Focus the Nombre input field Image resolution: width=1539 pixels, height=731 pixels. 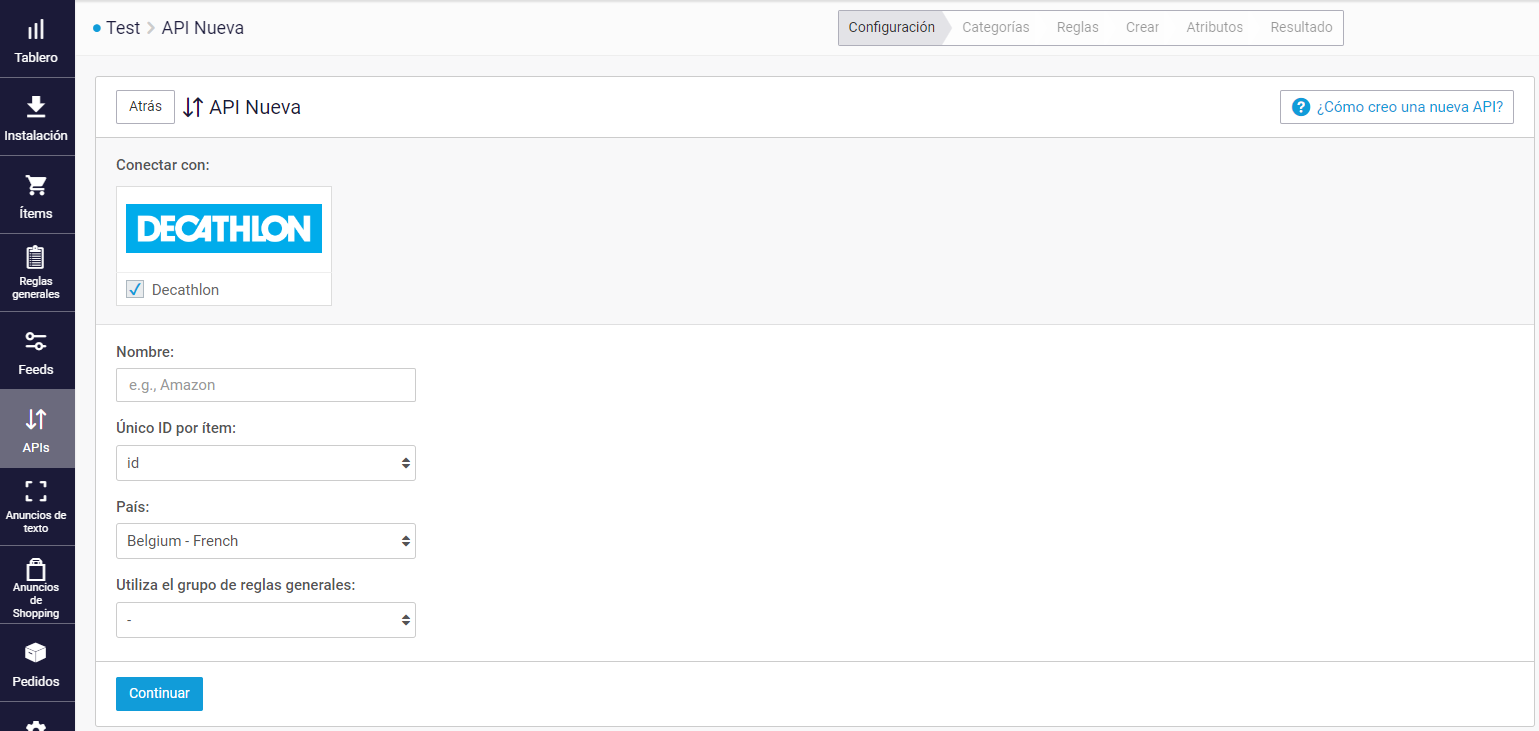[x=266, y=385]
